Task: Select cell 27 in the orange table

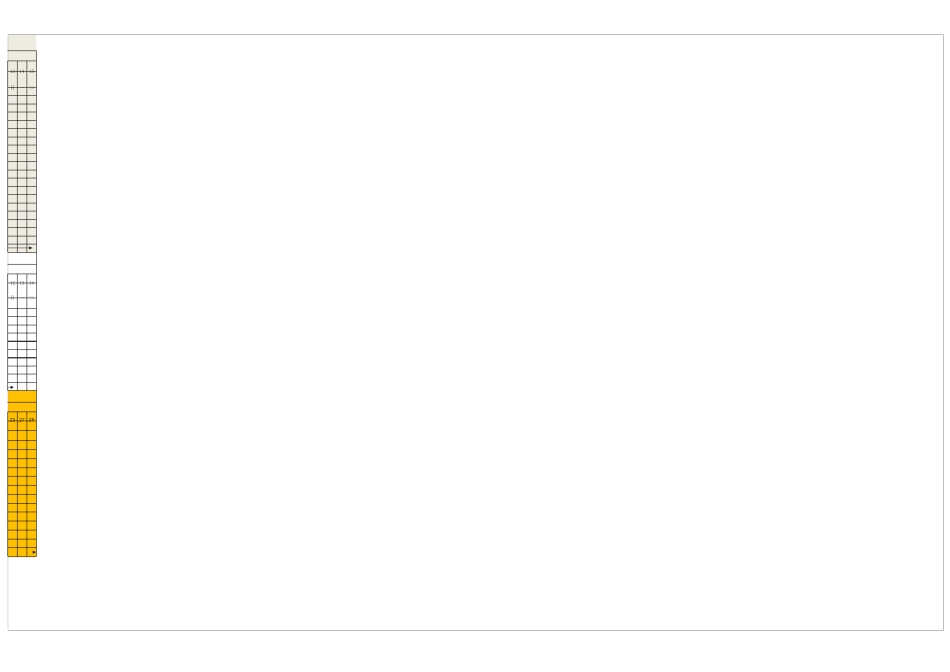Action: point(22,420)
